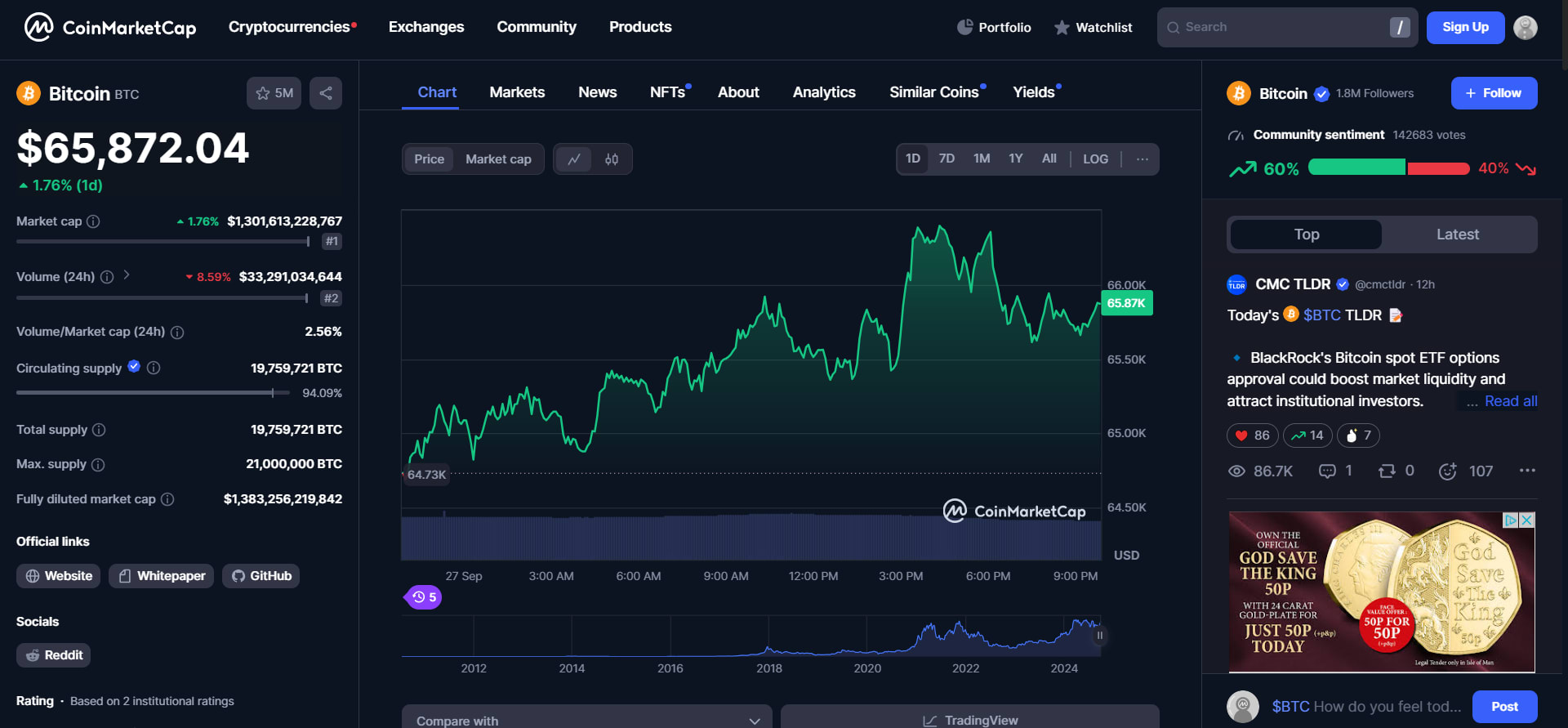
Task: Switch feed to Latest
Action: coord(1458,234)
